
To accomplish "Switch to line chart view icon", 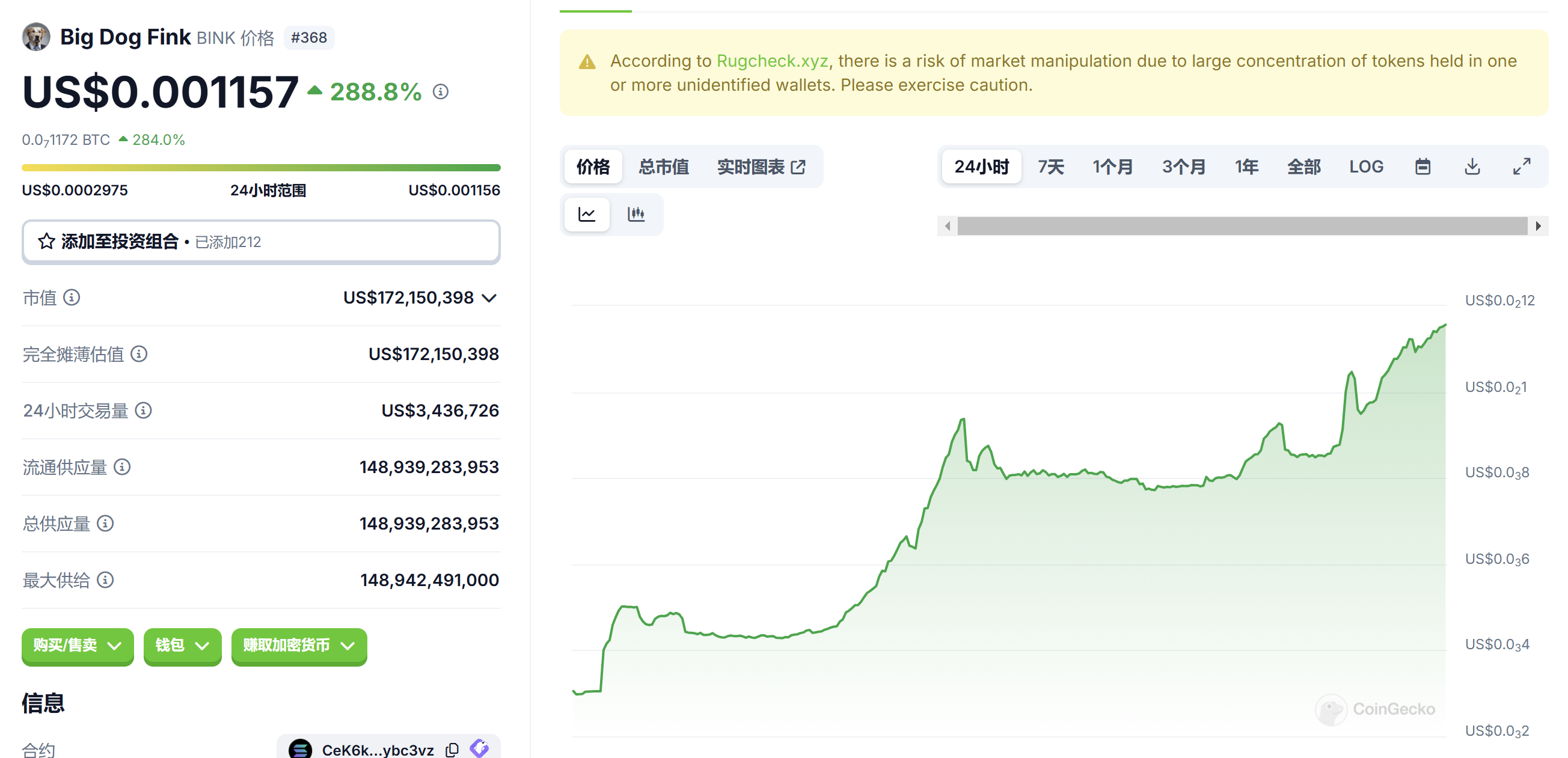I will (x=587, y=214).
